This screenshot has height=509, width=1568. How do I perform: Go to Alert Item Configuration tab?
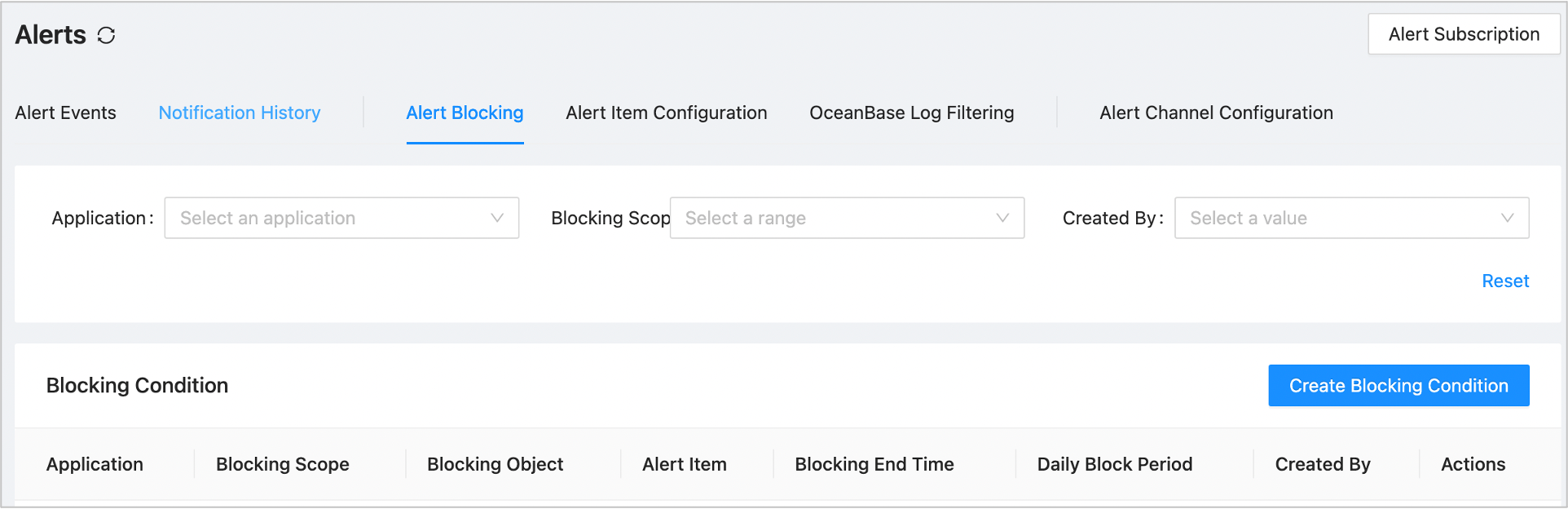coord(667,113)
